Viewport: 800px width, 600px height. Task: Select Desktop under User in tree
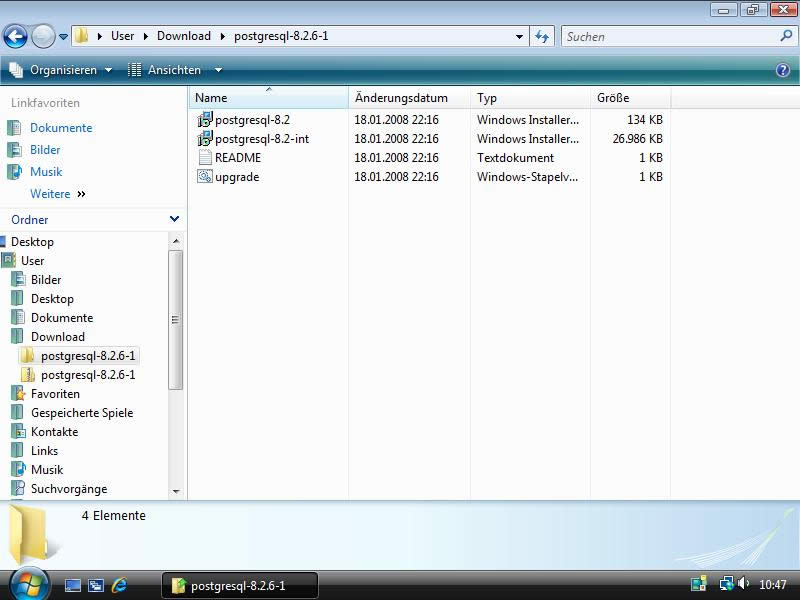click(52, 299)
